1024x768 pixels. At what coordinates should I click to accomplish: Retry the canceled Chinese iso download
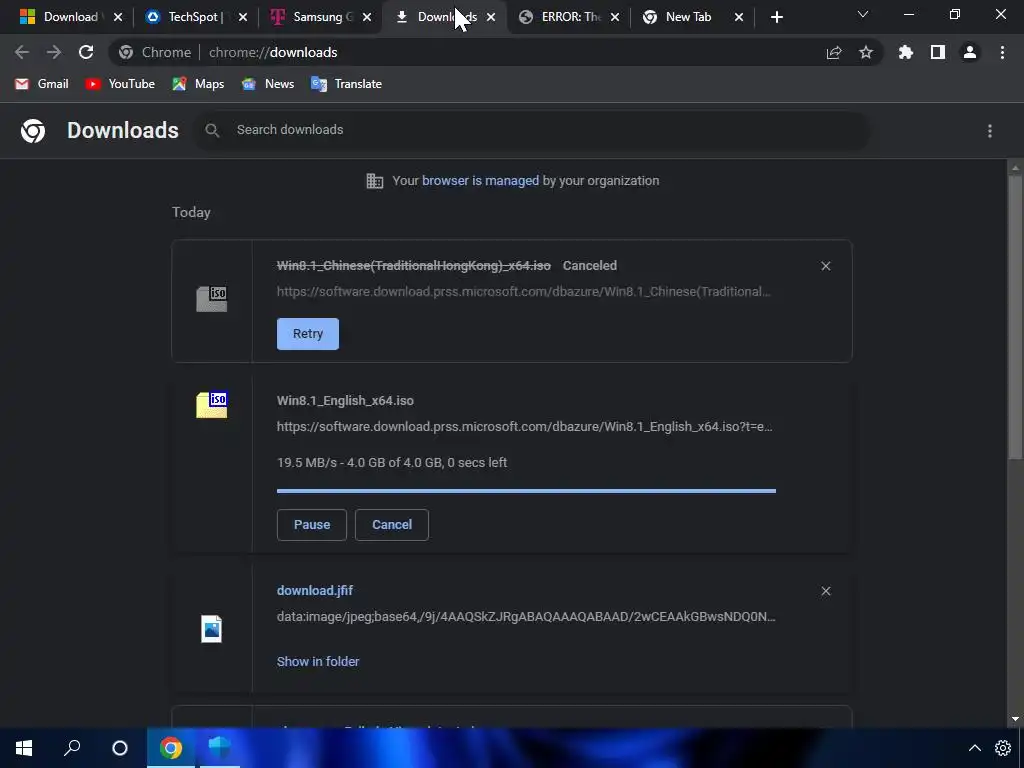[x=308, y=334]
